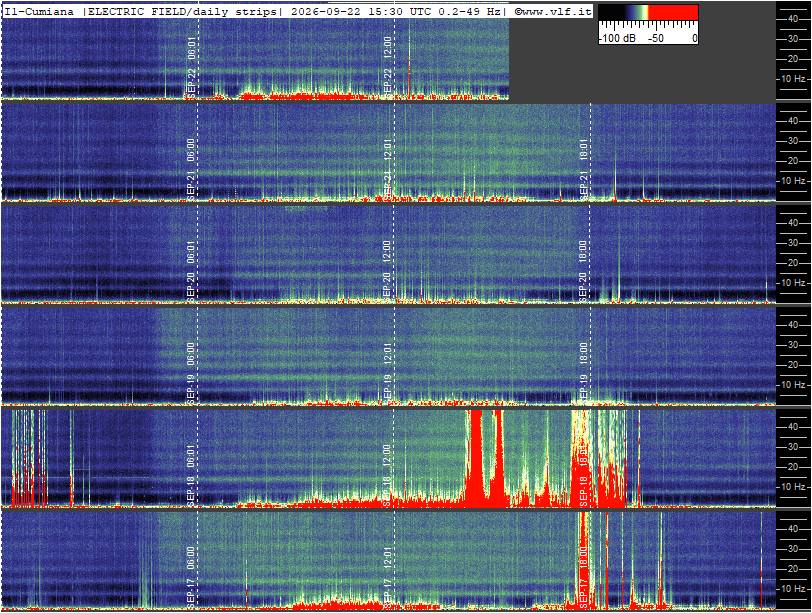
Task: Click the red section of the dB color scale
Action: click(x=673, y=12)
